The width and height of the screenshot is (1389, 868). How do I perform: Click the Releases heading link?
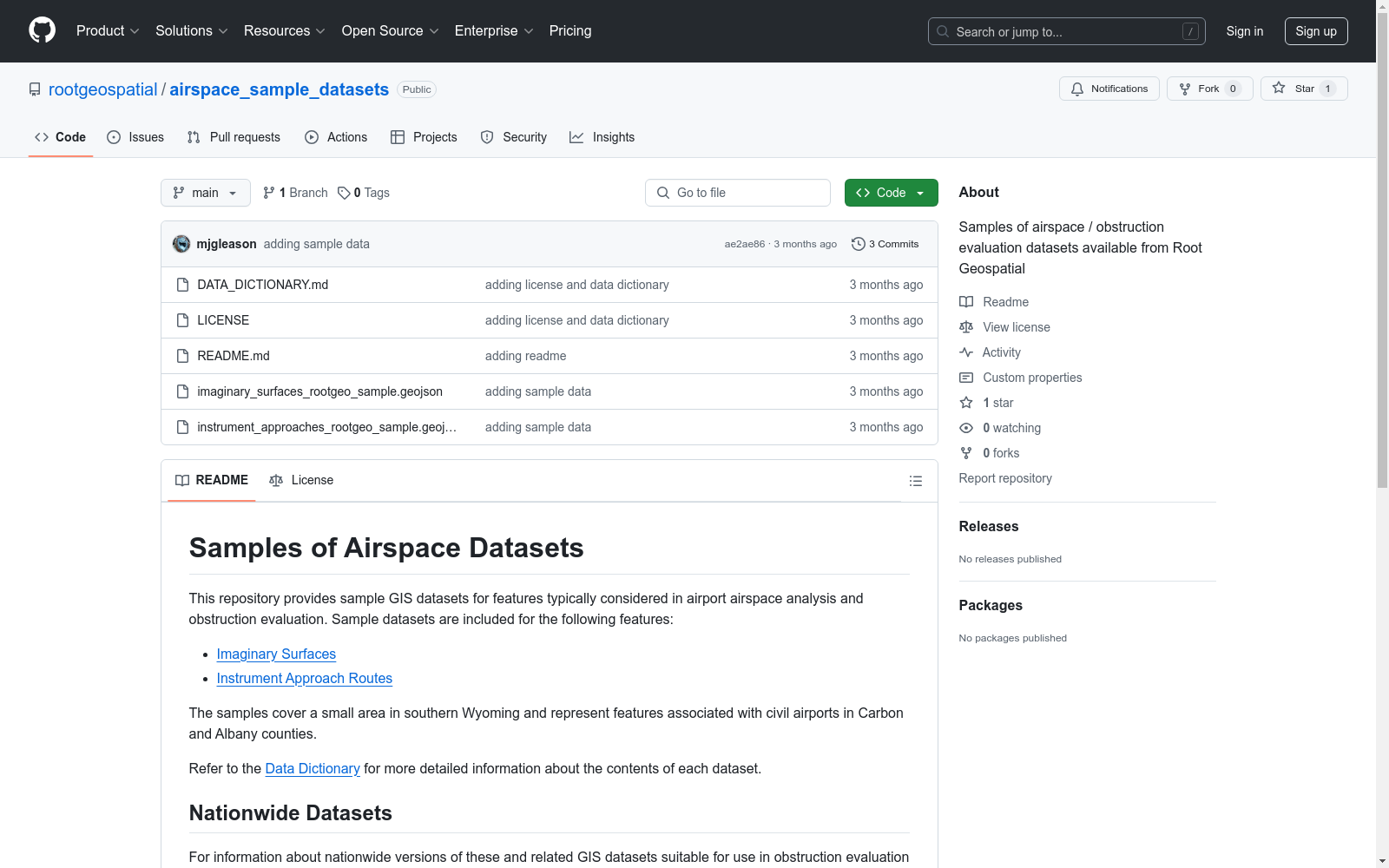[x=989, y=526]
